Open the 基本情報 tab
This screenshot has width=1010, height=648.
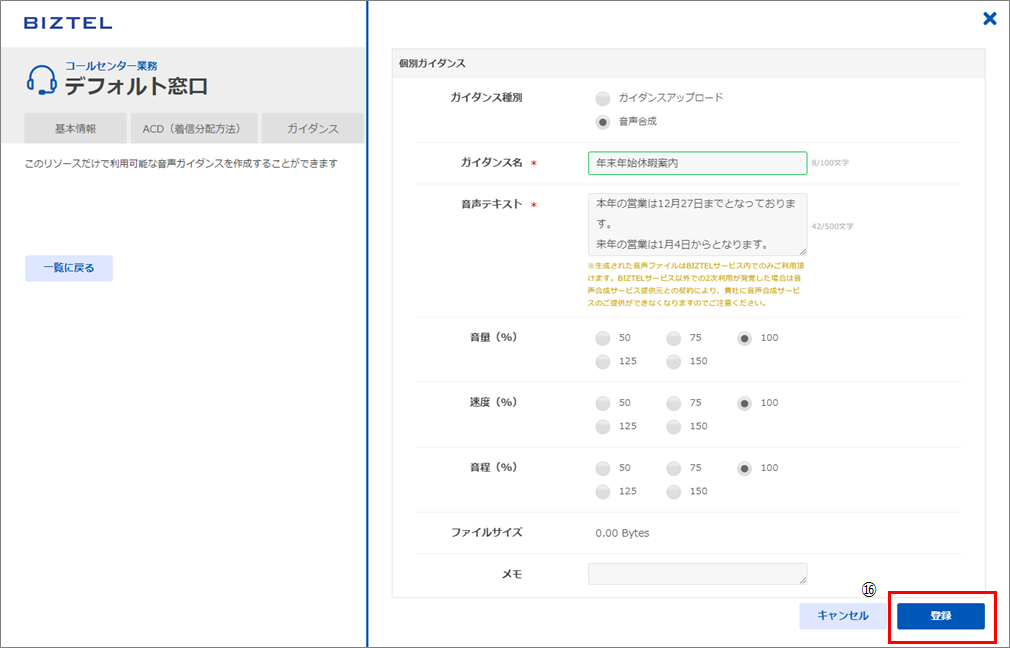75,128
